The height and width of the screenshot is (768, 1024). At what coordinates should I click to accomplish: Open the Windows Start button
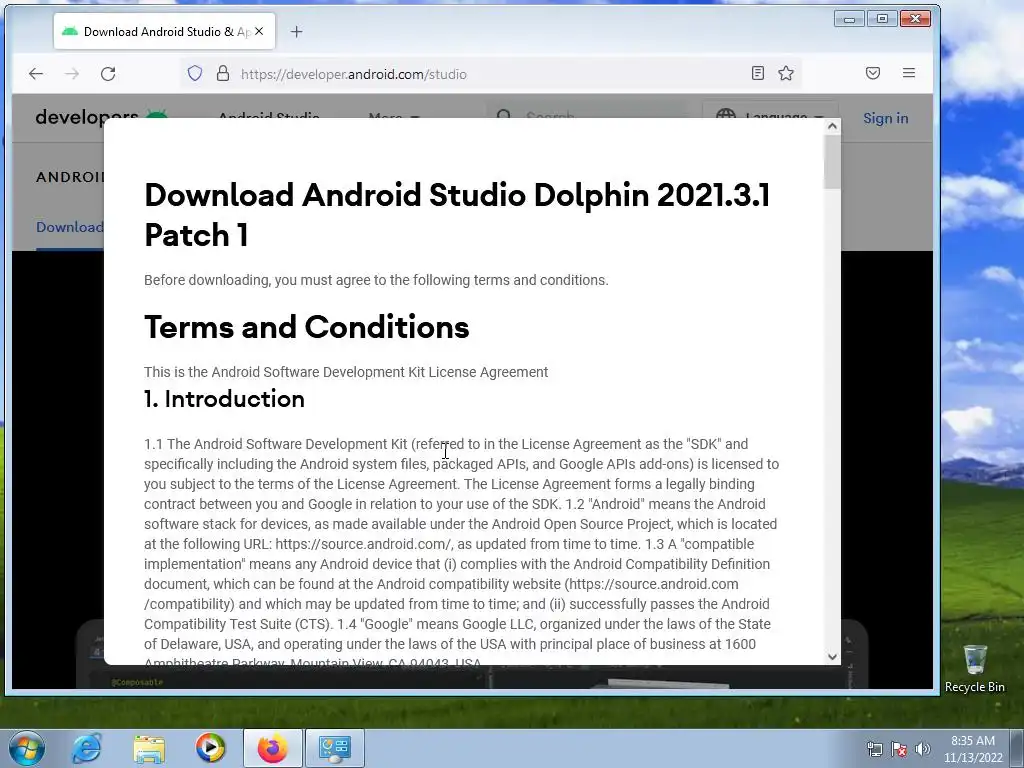27,748
